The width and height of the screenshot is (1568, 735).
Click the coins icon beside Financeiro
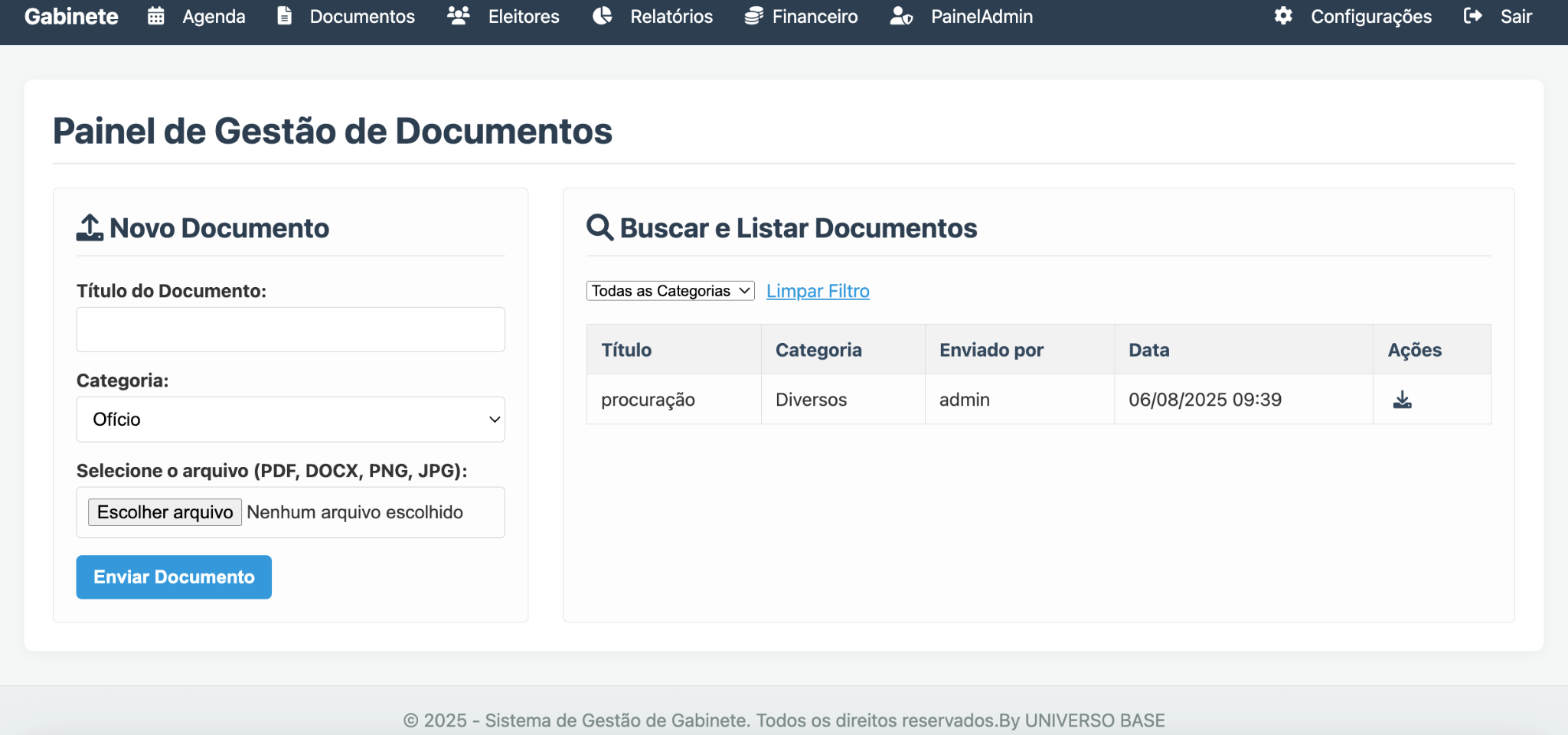[753, 16]
